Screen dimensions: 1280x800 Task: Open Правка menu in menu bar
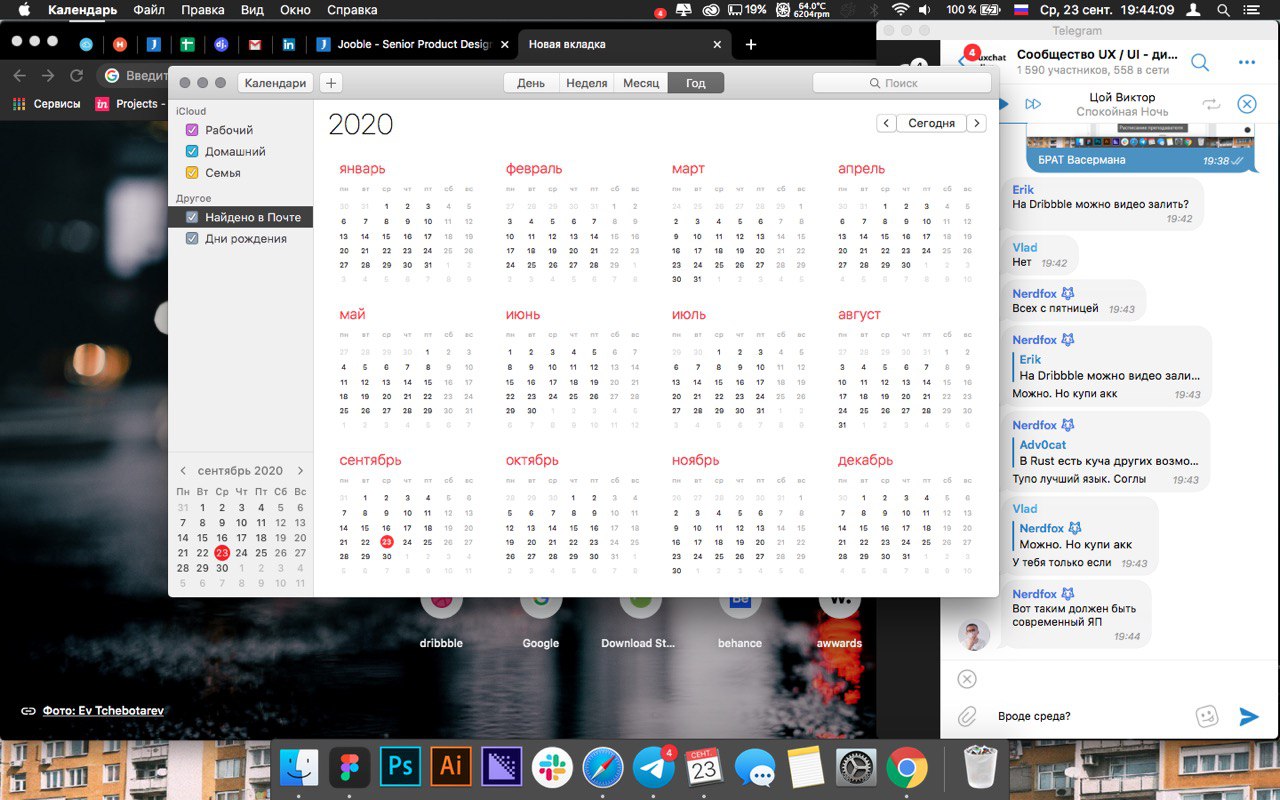point(203,10)
